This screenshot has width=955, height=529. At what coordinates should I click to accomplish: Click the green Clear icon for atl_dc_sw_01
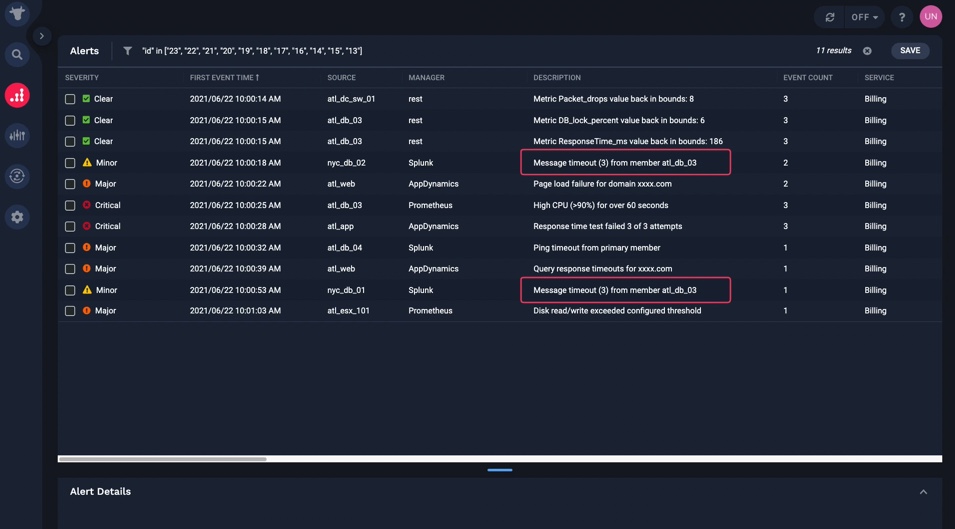coord(86,99)
